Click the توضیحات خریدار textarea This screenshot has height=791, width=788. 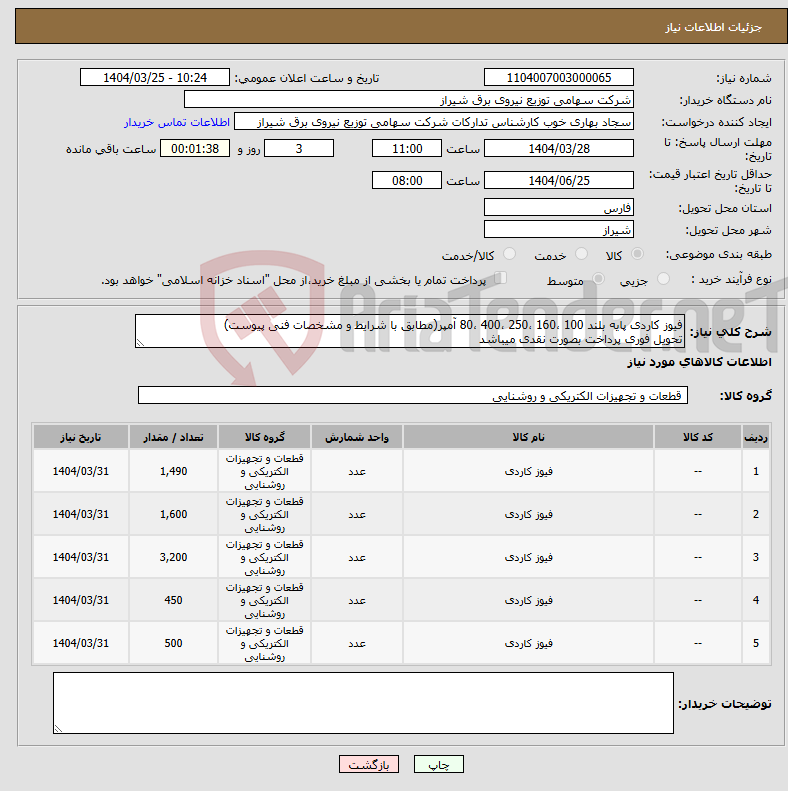[363, 703]
